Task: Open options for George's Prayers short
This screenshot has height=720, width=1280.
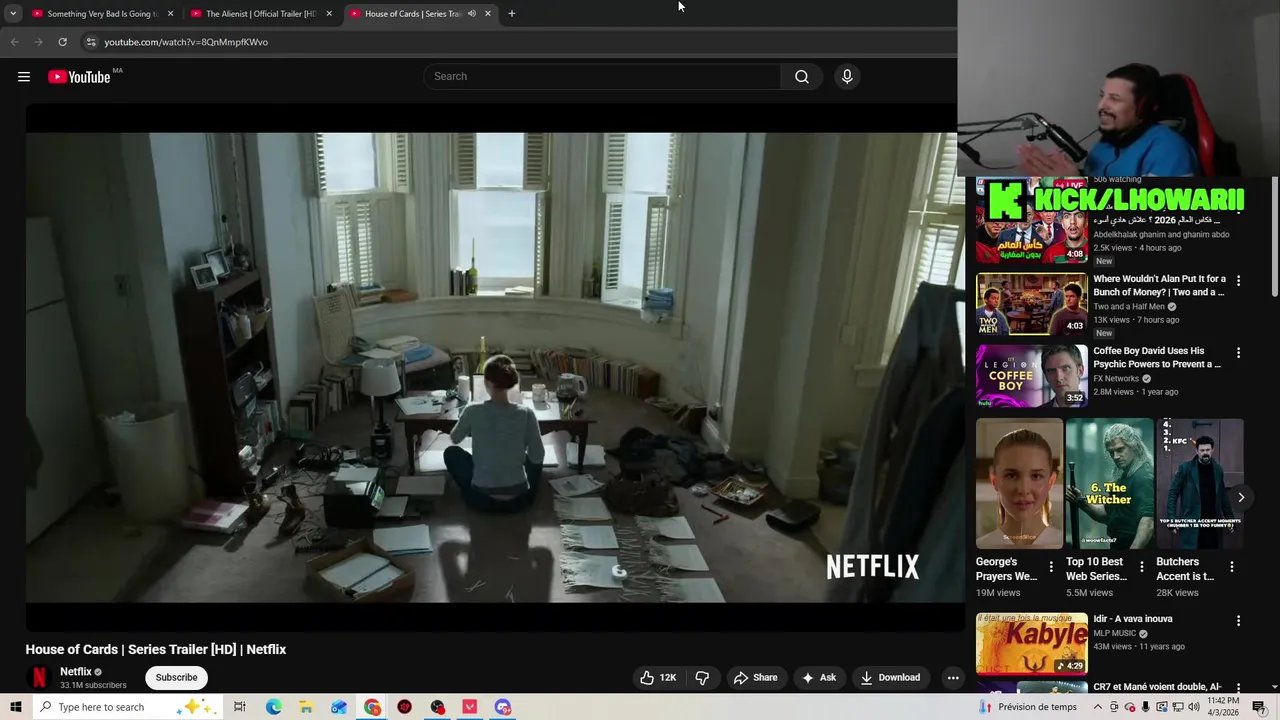Action: [x=1050, y=567]
